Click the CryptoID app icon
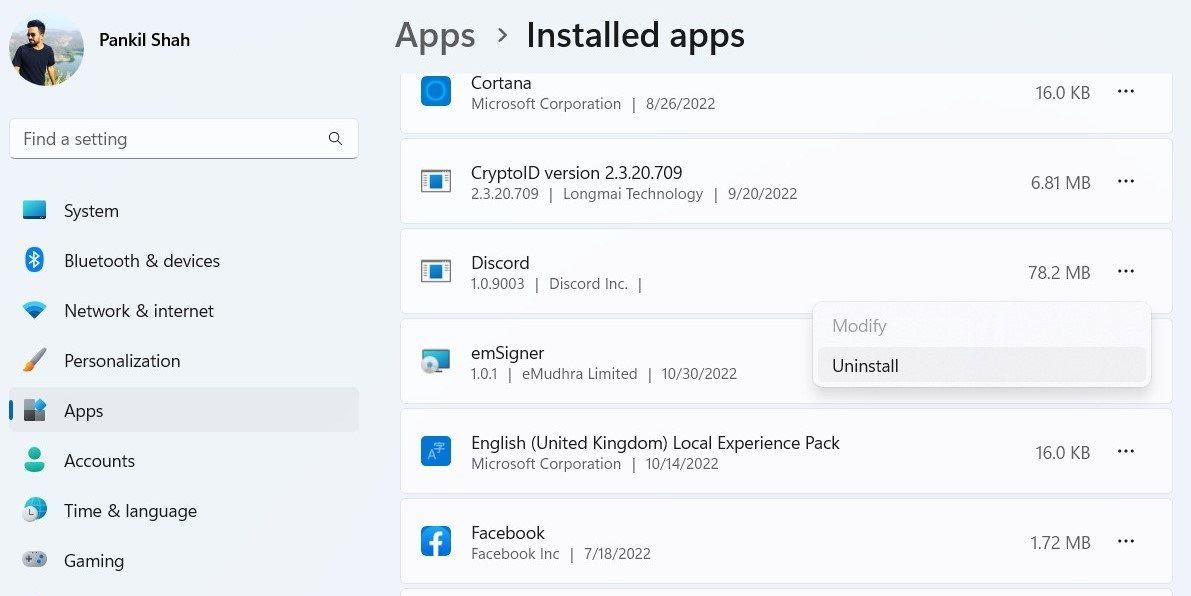Screen dimensions: 1191x596 coord(436,181)
